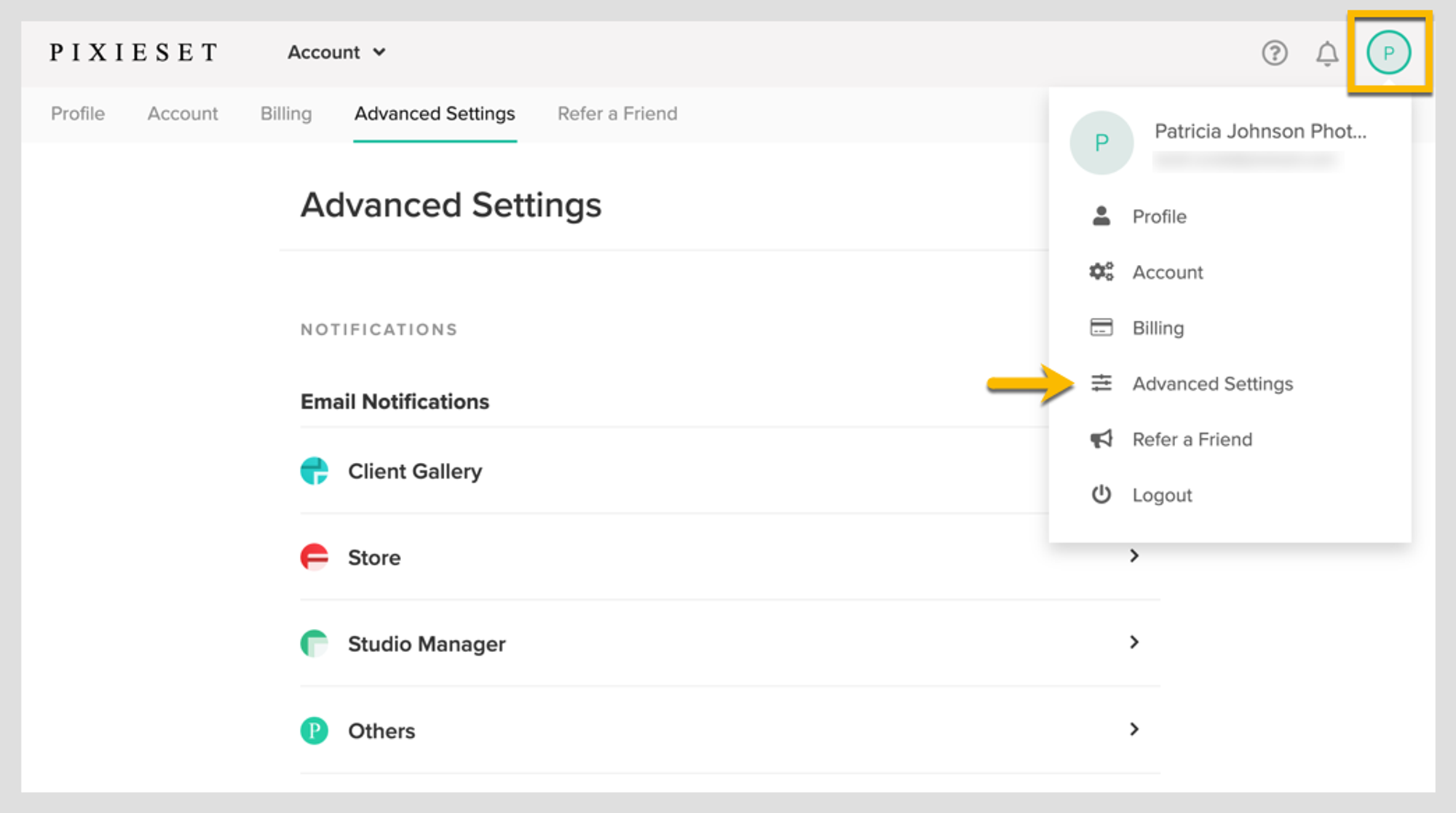
Task: Click the Client Gallery teal icon
Action: pyautogui.click(x=314, y=471)
